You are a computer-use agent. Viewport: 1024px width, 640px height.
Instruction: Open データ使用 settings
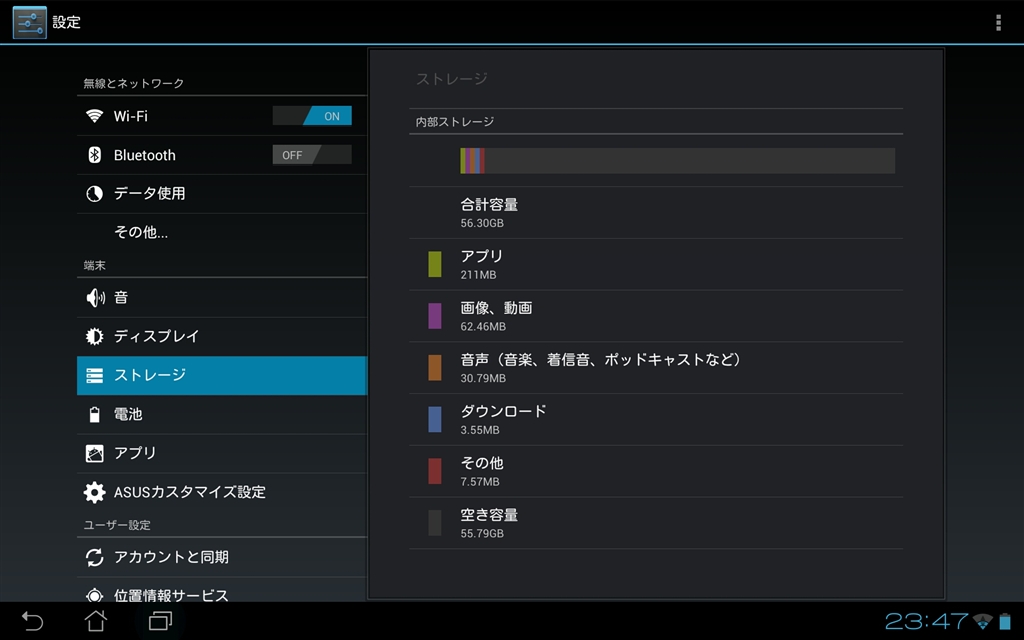[222, 194]
